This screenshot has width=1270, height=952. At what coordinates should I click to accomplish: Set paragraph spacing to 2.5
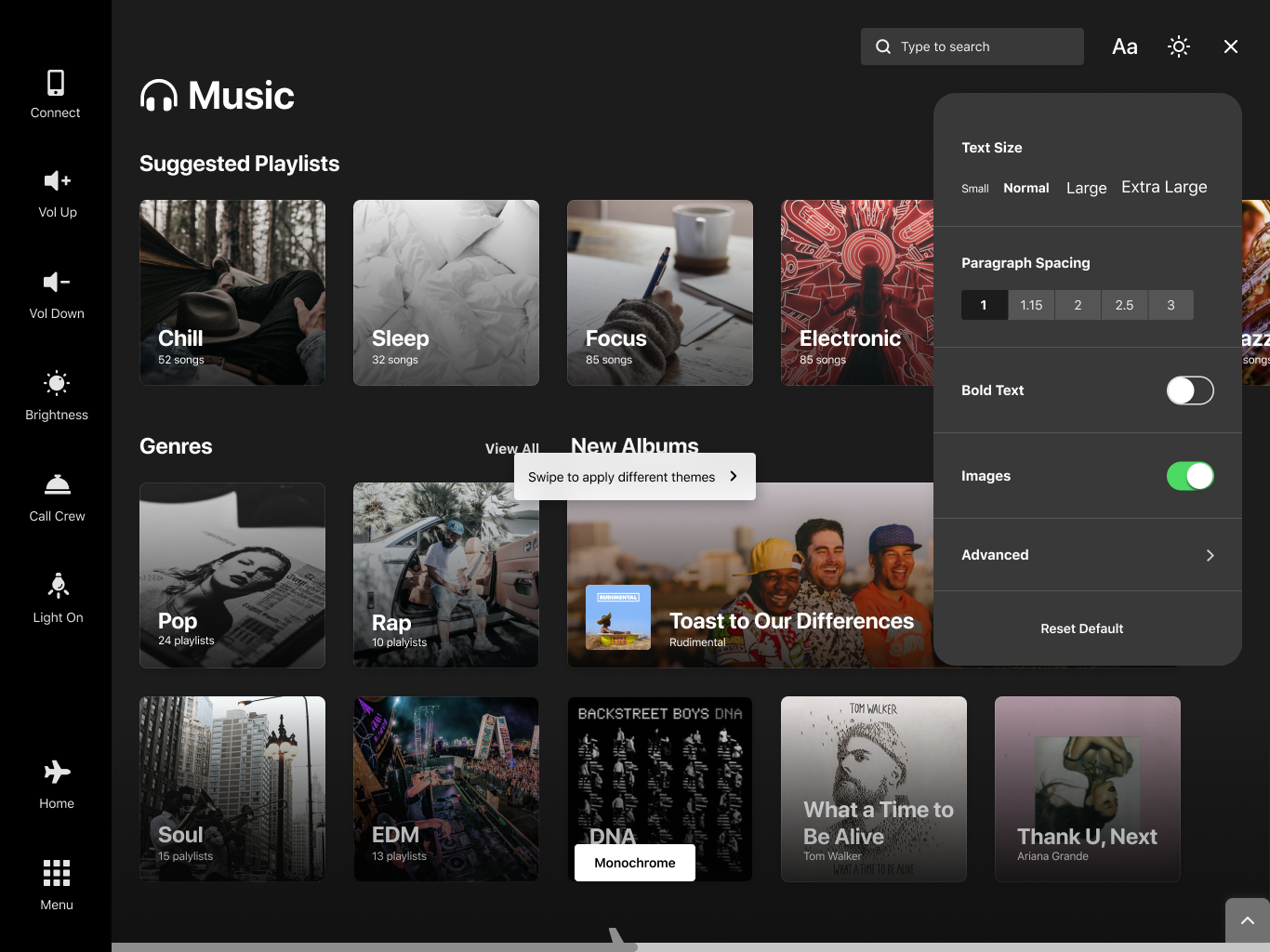pyautogui.click(x=1124, y=305)
